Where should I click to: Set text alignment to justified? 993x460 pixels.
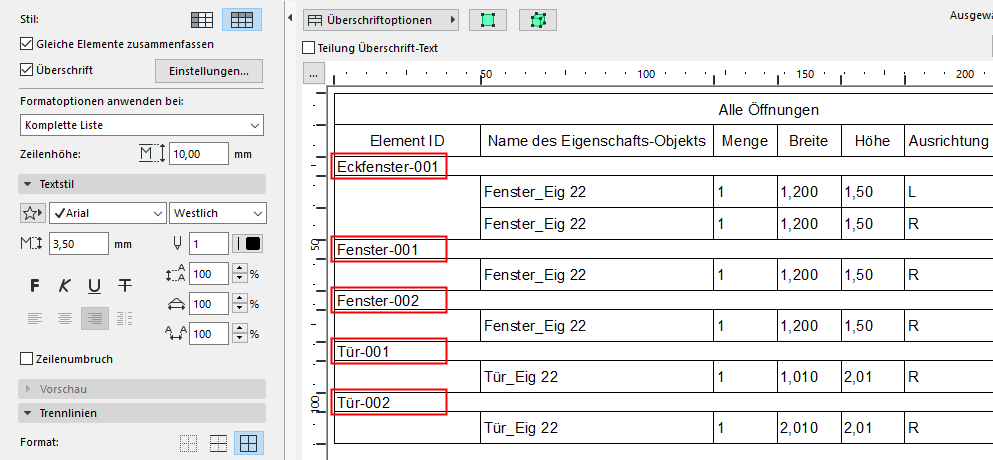125,318
